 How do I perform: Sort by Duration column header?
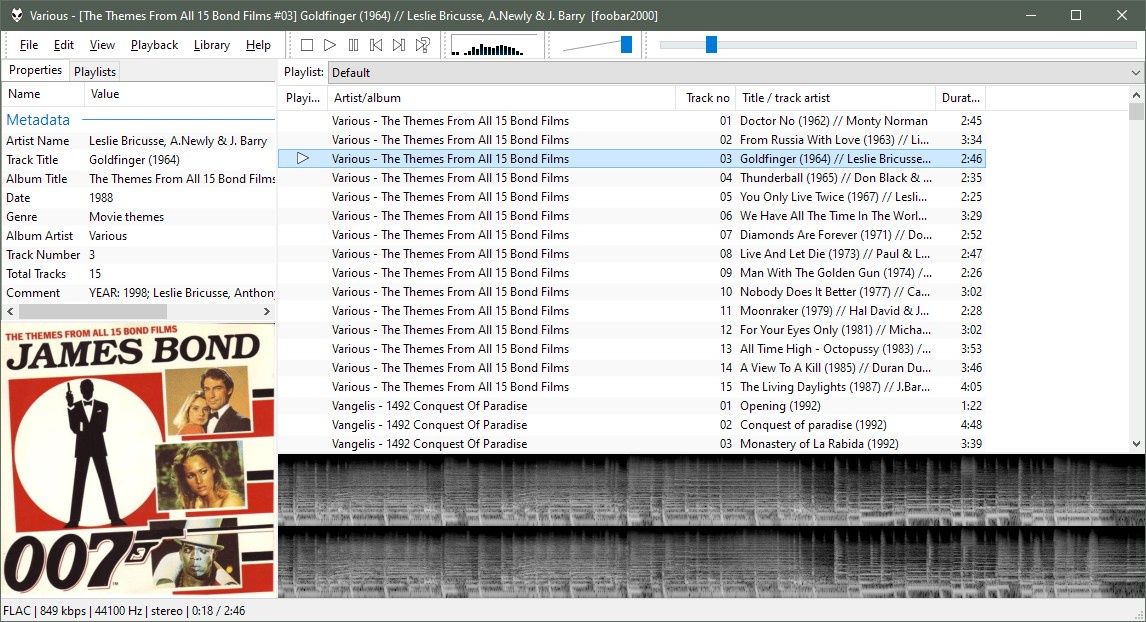click(x=960, y=98)
